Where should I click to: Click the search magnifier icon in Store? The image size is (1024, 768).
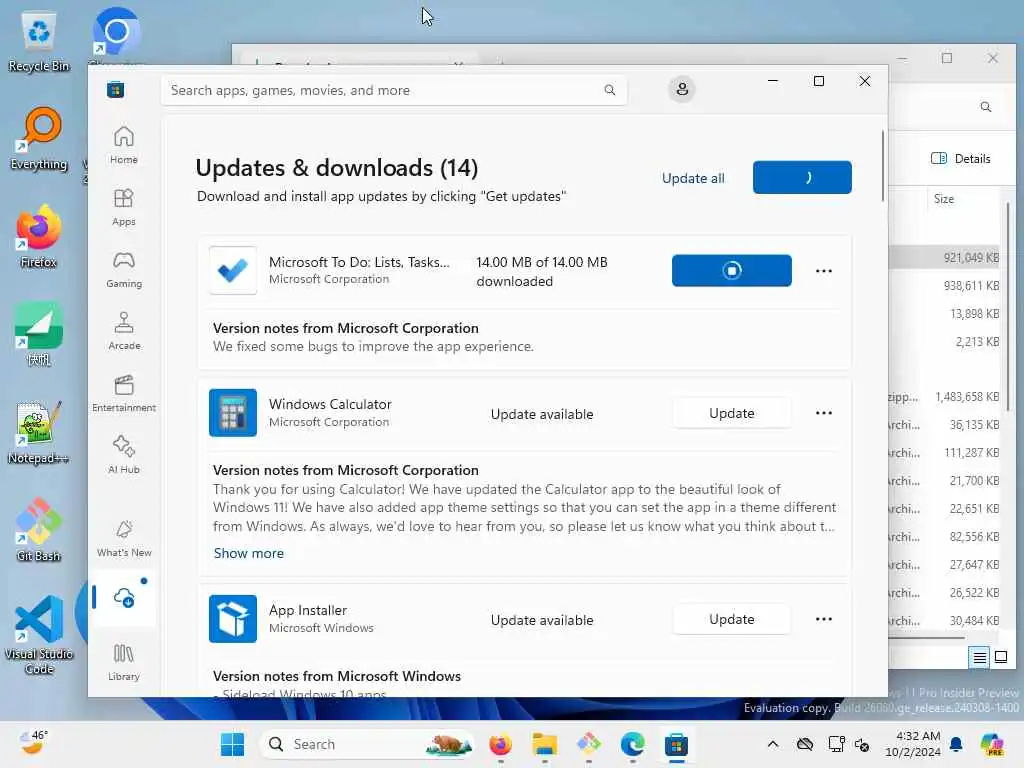(609, 90)
